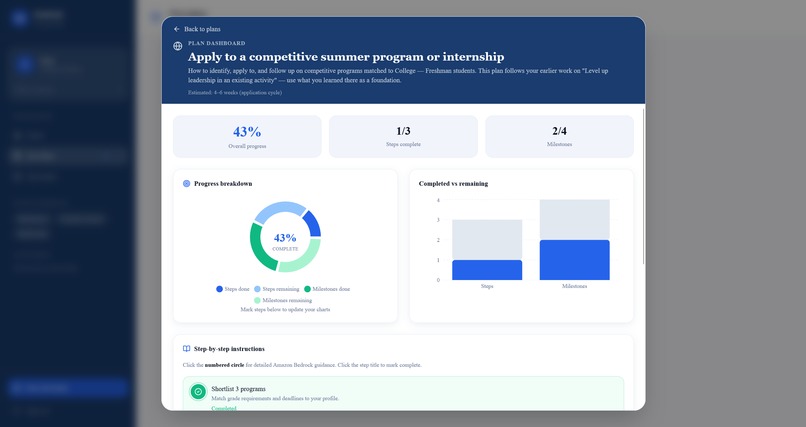806x427 pixels.
Task: Toggle completion by clicking Shortlist 3 programs title
Action: click(239, 389)
